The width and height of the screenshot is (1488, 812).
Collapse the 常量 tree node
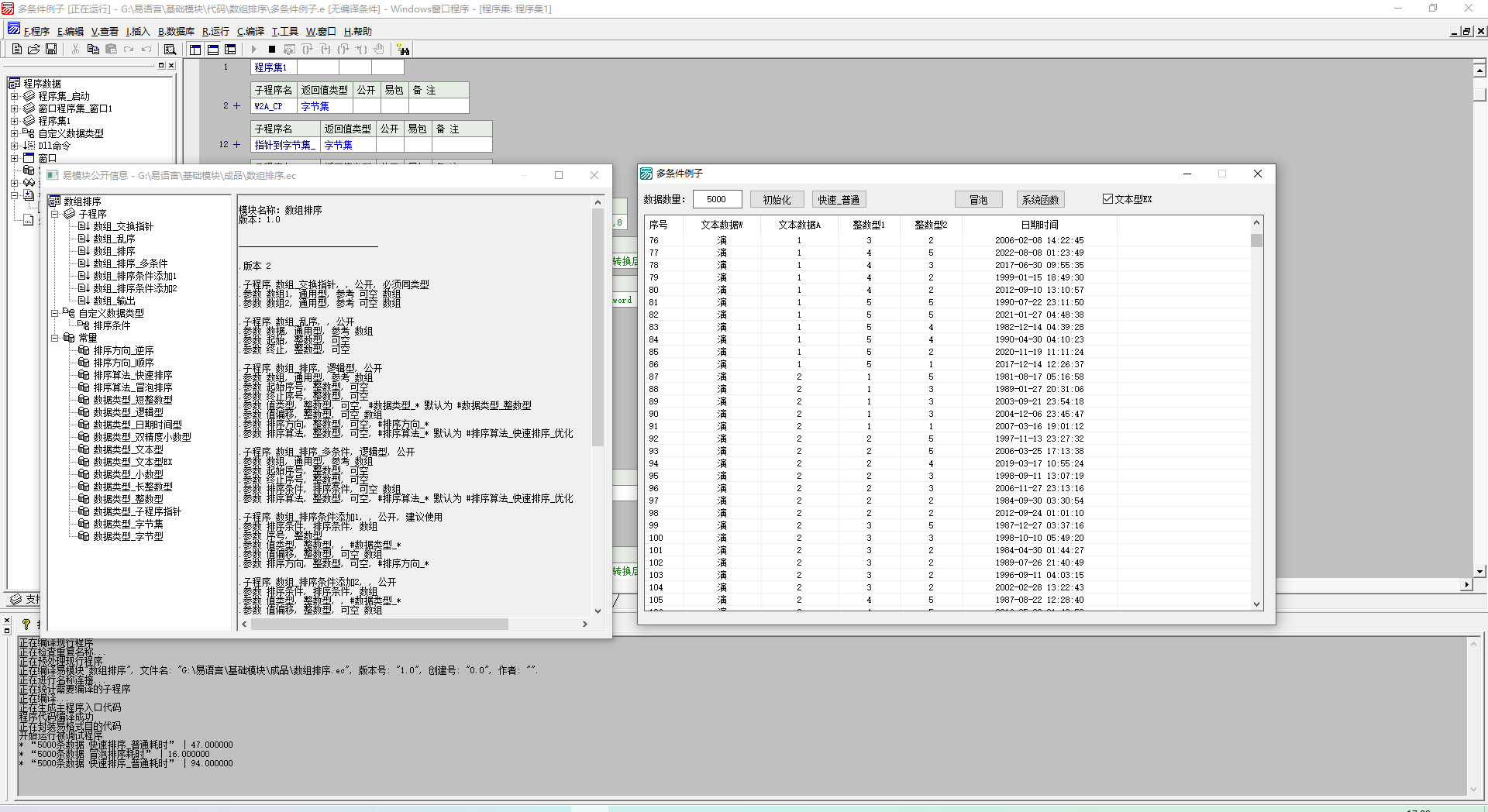55,338
